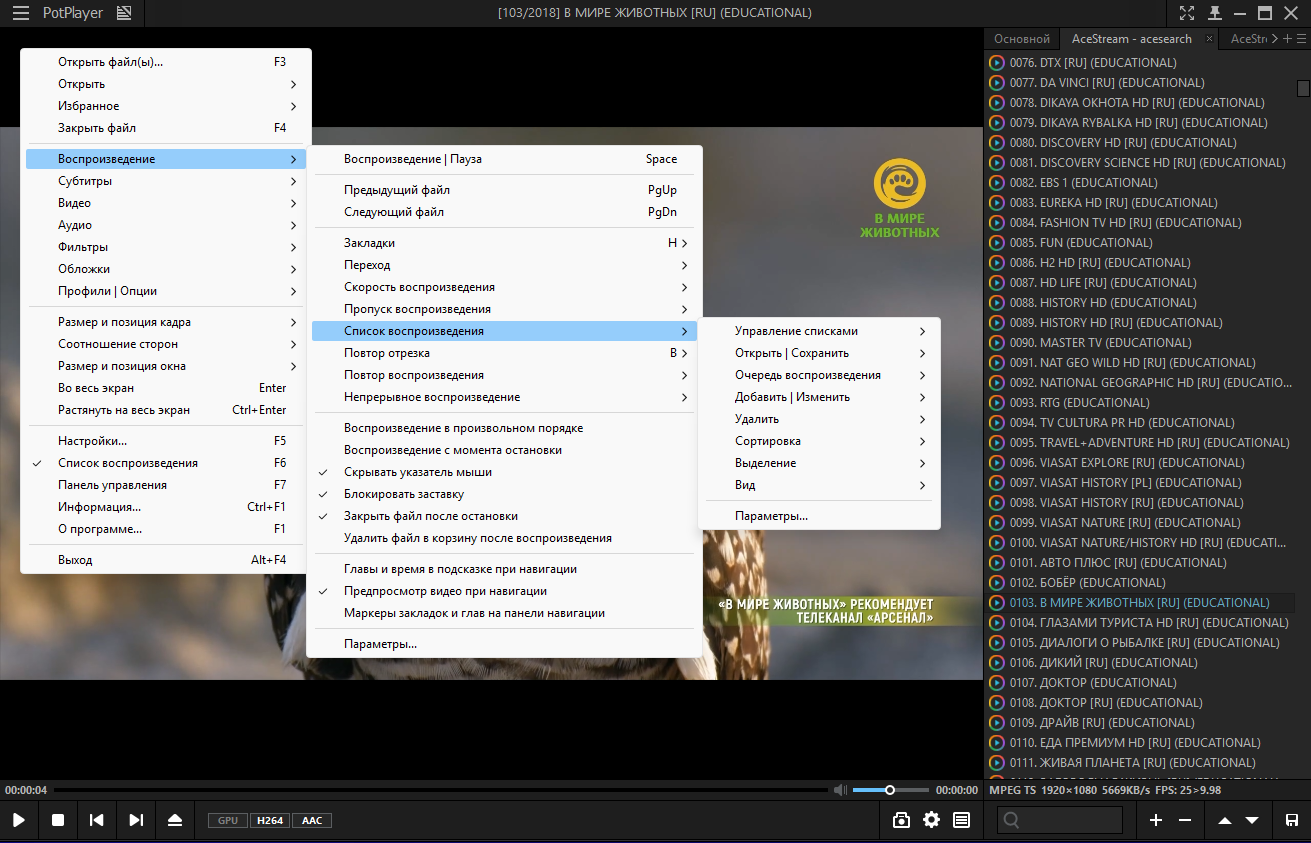Click the eject/open file icon
Image resolution: width=1311 pixels, height=843 pixels.
(x=175, y=820)
